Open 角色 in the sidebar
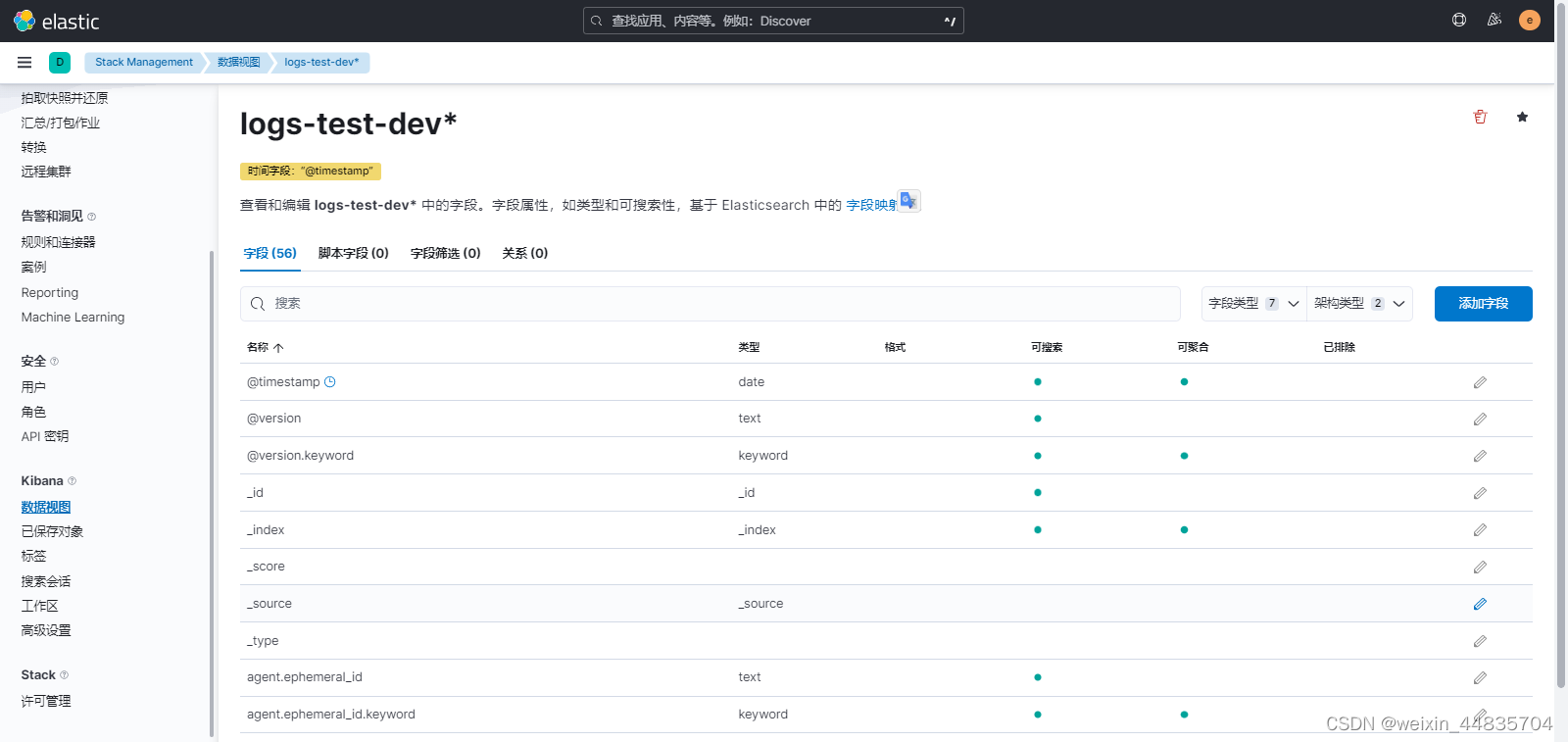 pos(33,412)
